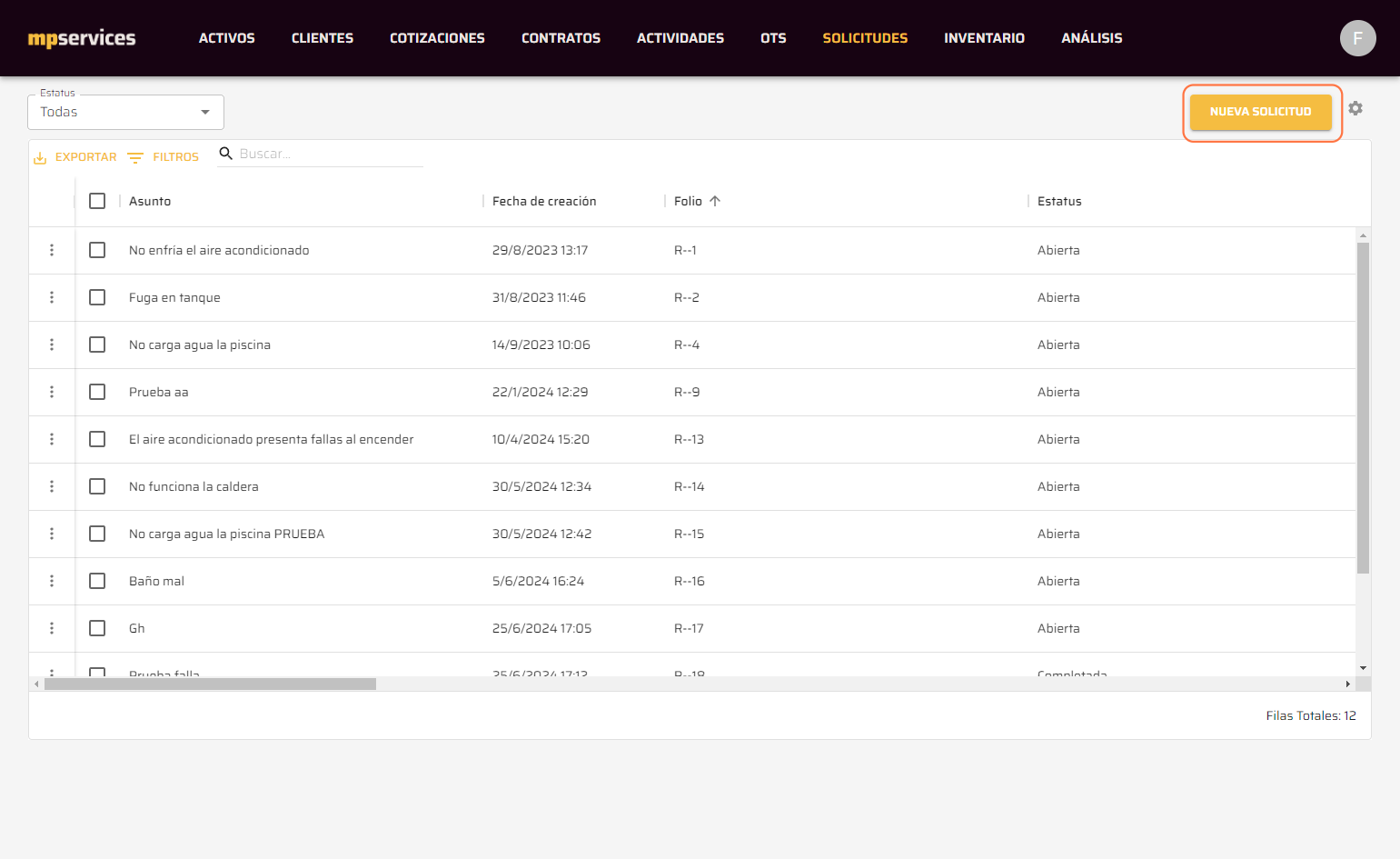Open the three-dot menu for 'Fuga en tanque'
Viewport: 1400px width, 859px height.
(x=52, y=297)
